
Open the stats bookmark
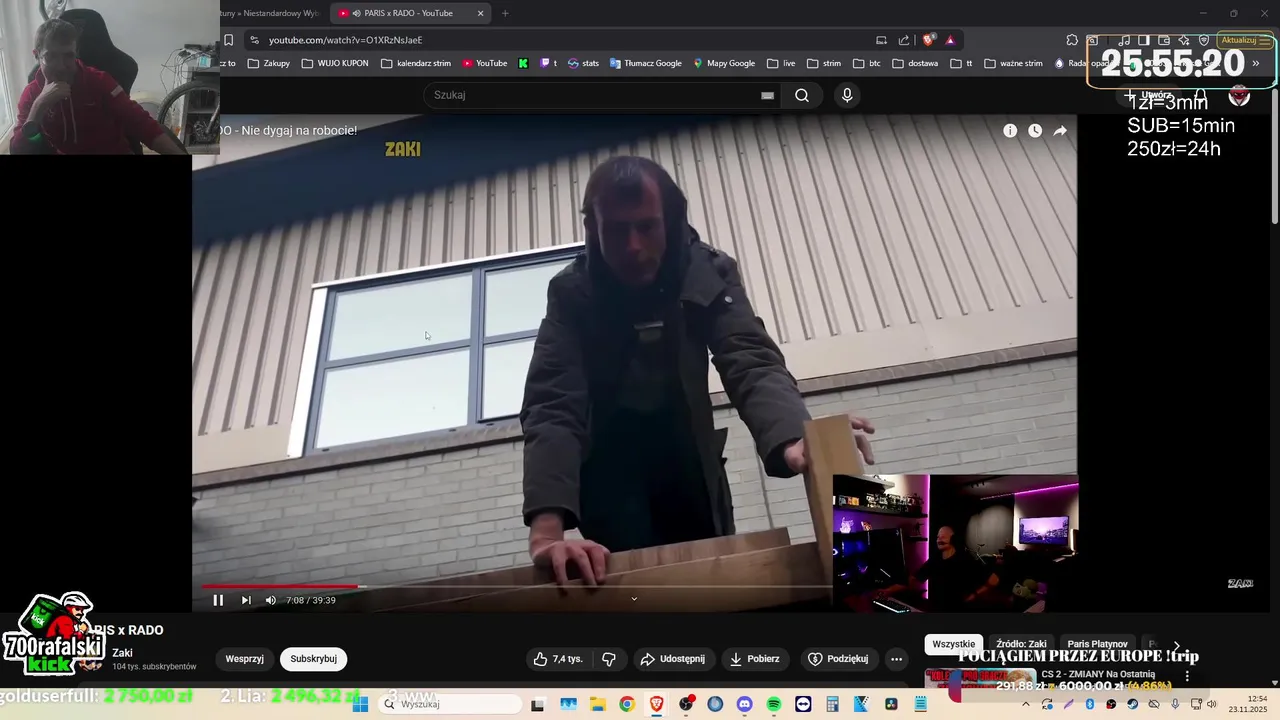tap(583, 63)
